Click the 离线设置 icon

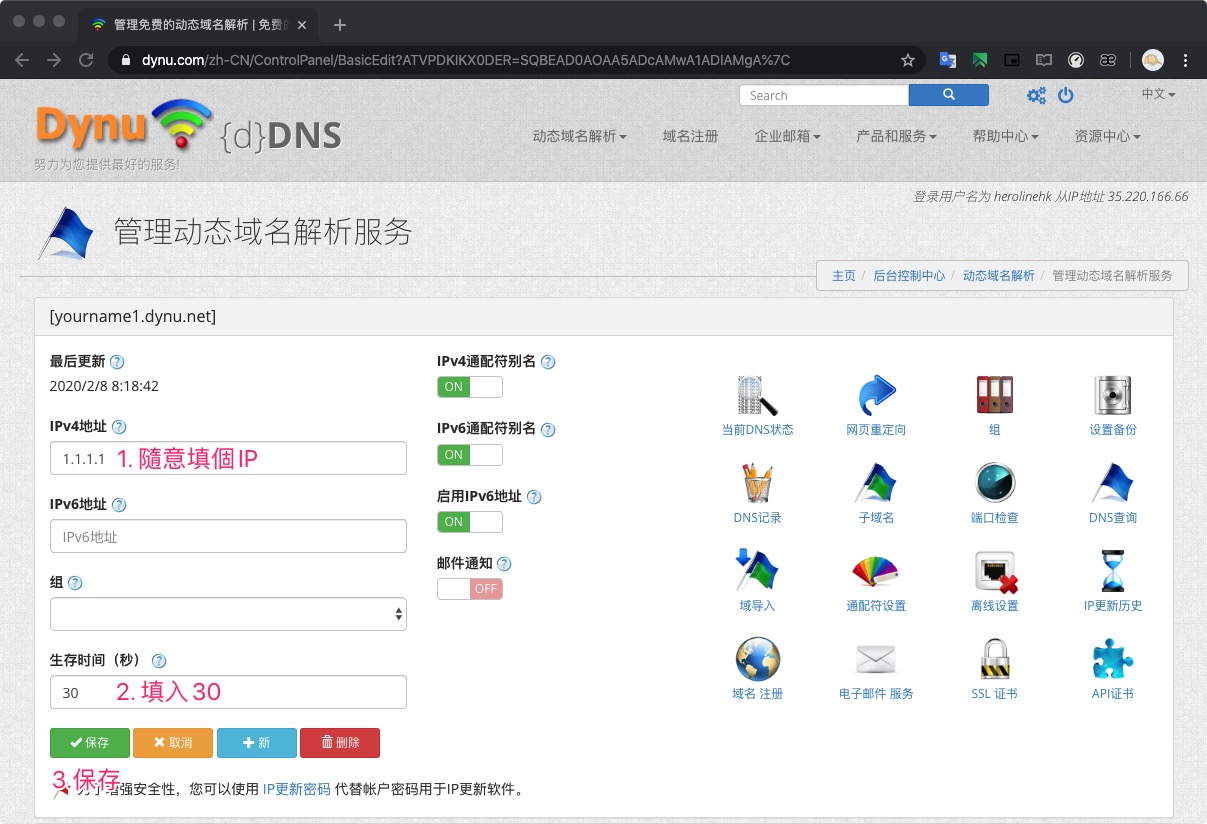click(x=994, y=573)
